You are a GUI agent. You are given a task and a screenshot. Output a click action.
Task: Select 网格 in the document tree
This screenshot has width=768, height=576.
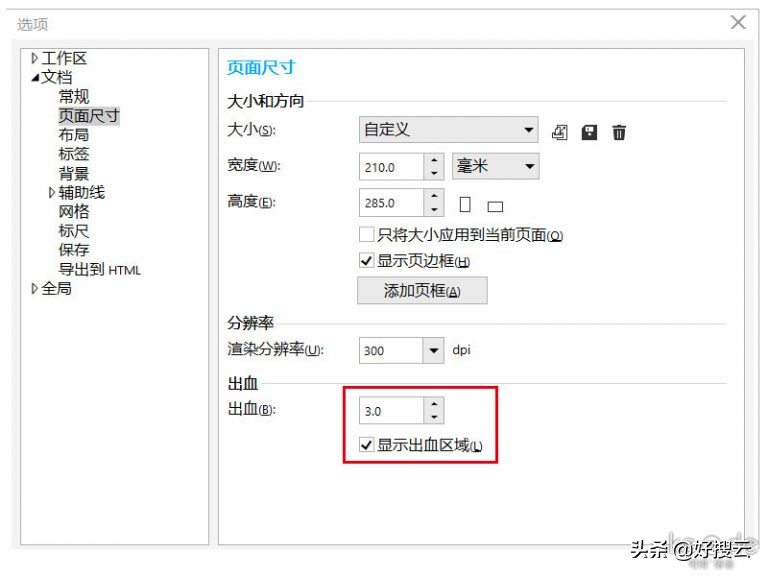pyautogui.click(x=74, y=212)
